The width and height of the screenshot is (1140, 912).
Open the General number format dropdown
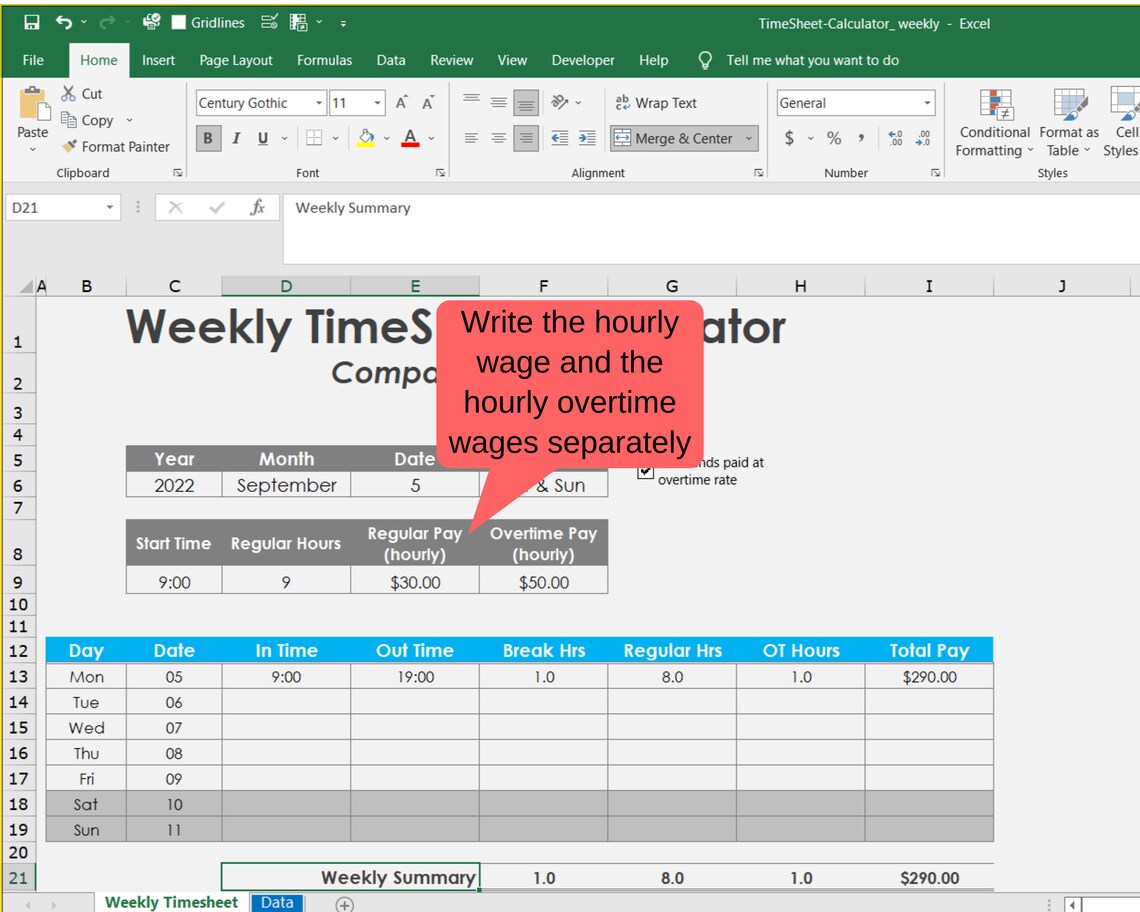(x=929, y=102)
